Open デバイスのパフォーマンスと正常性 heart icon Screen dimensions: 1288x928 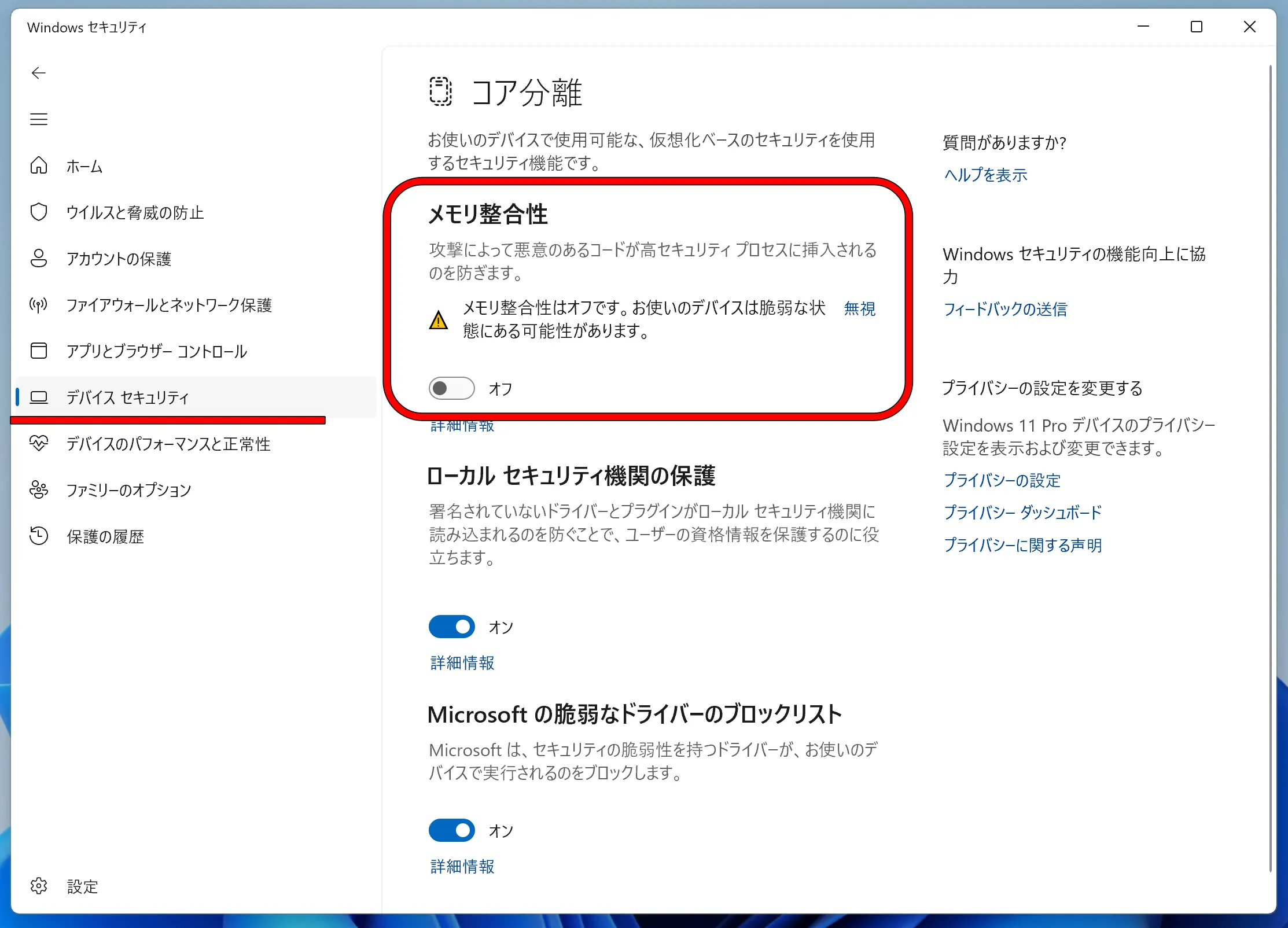(38, 444)
